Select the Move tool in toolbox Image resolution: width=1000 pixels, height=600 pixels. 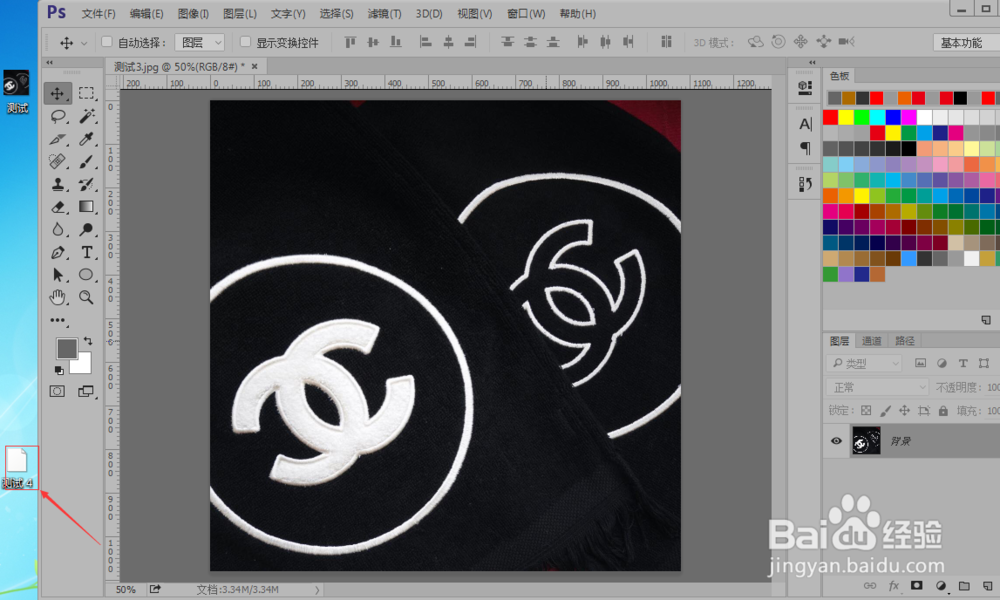57,94
